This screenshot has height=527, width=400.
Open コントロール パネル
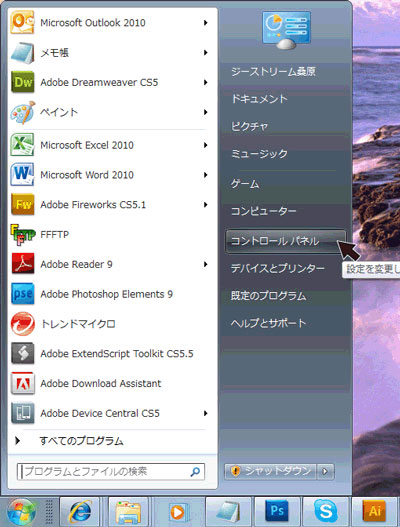coord(286,241)
